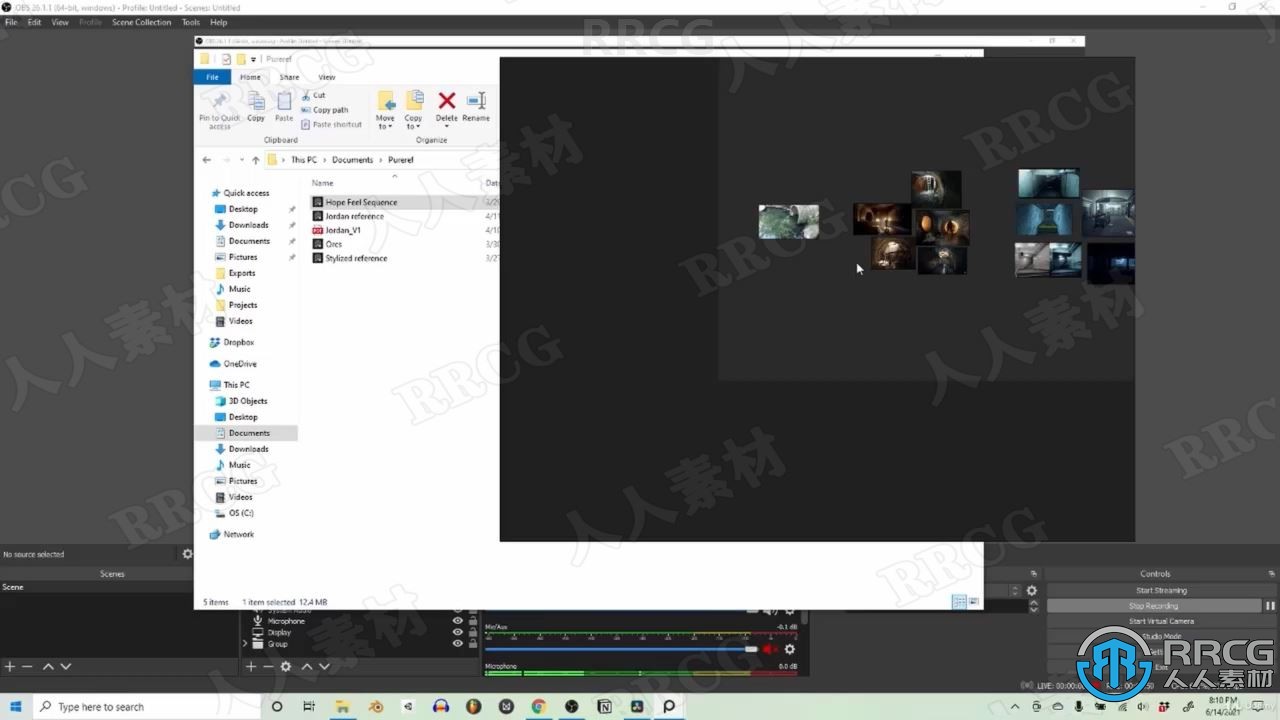Open Notion from the taskbar
This screenshot has height=720, width=1280.
(x=604, y=706)
